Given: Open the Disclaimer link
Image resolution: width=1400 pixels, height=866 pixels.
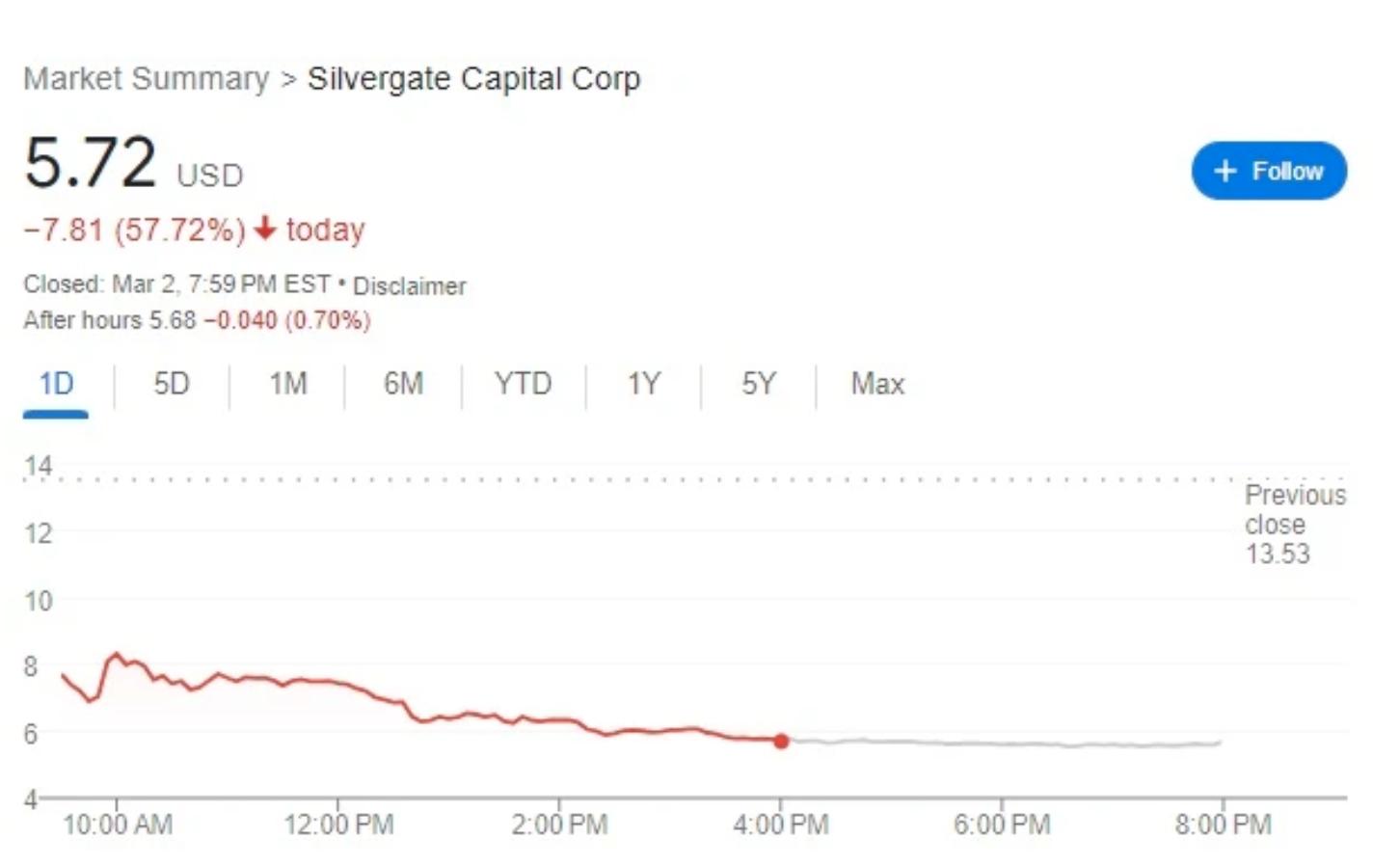Looking at the screenshot, I should 409,286.
